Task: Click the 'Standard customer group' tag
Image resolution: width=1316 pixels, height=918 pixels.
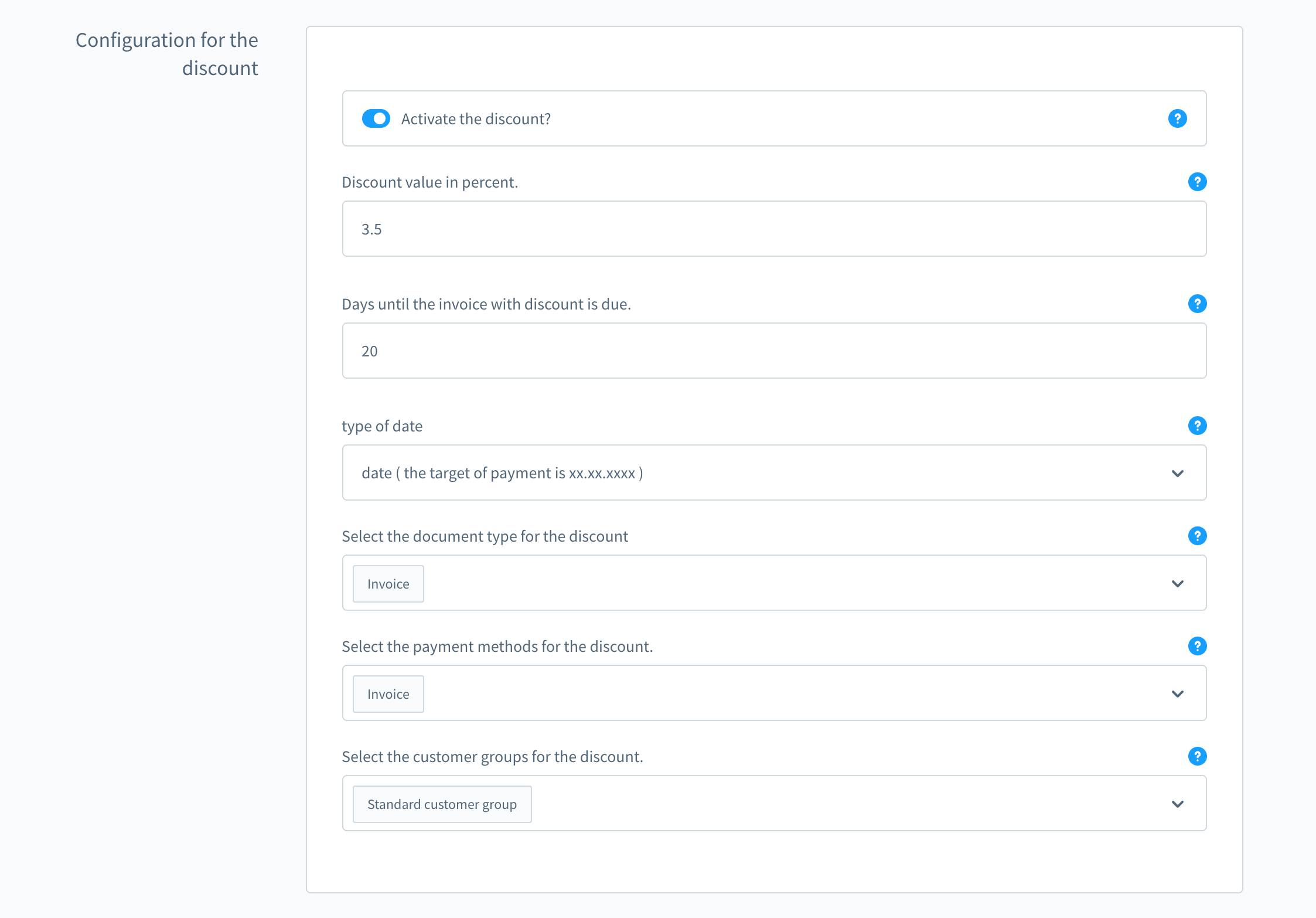Action: (441, 804)
